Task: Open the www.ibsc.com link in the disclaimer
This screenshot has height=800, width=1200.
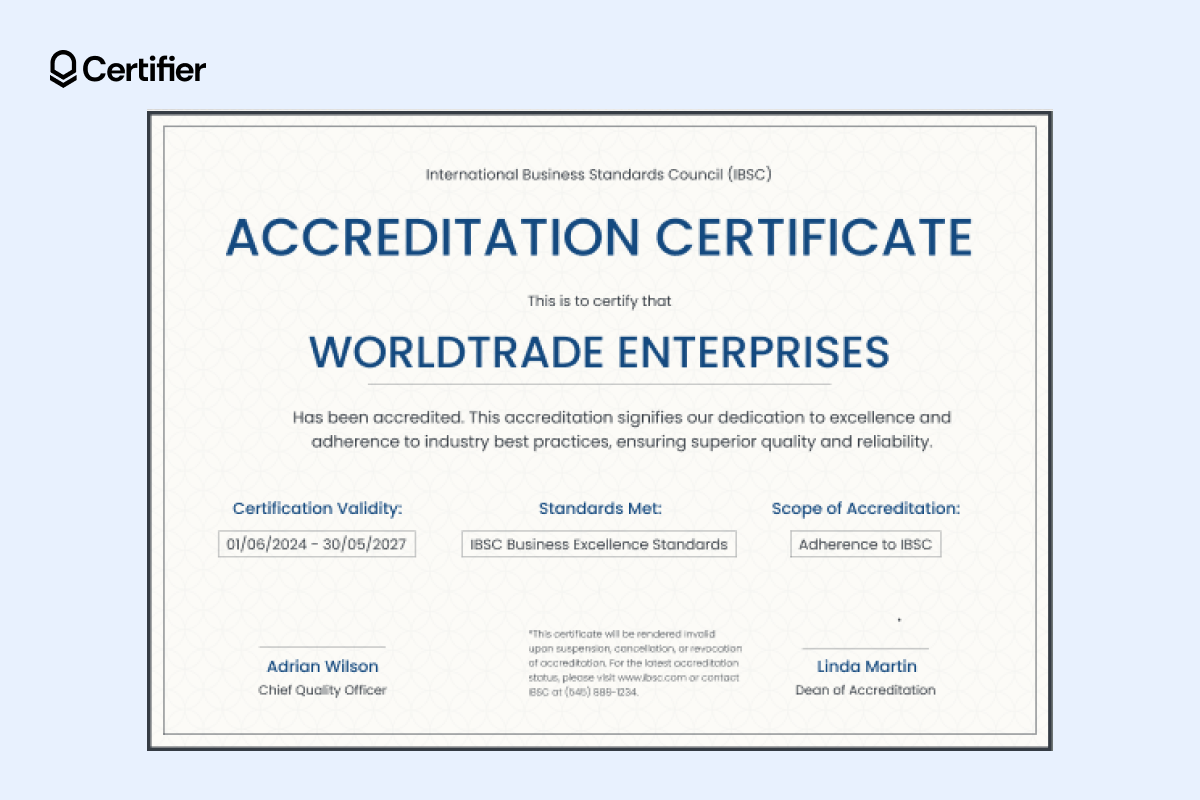Action: 651,678
